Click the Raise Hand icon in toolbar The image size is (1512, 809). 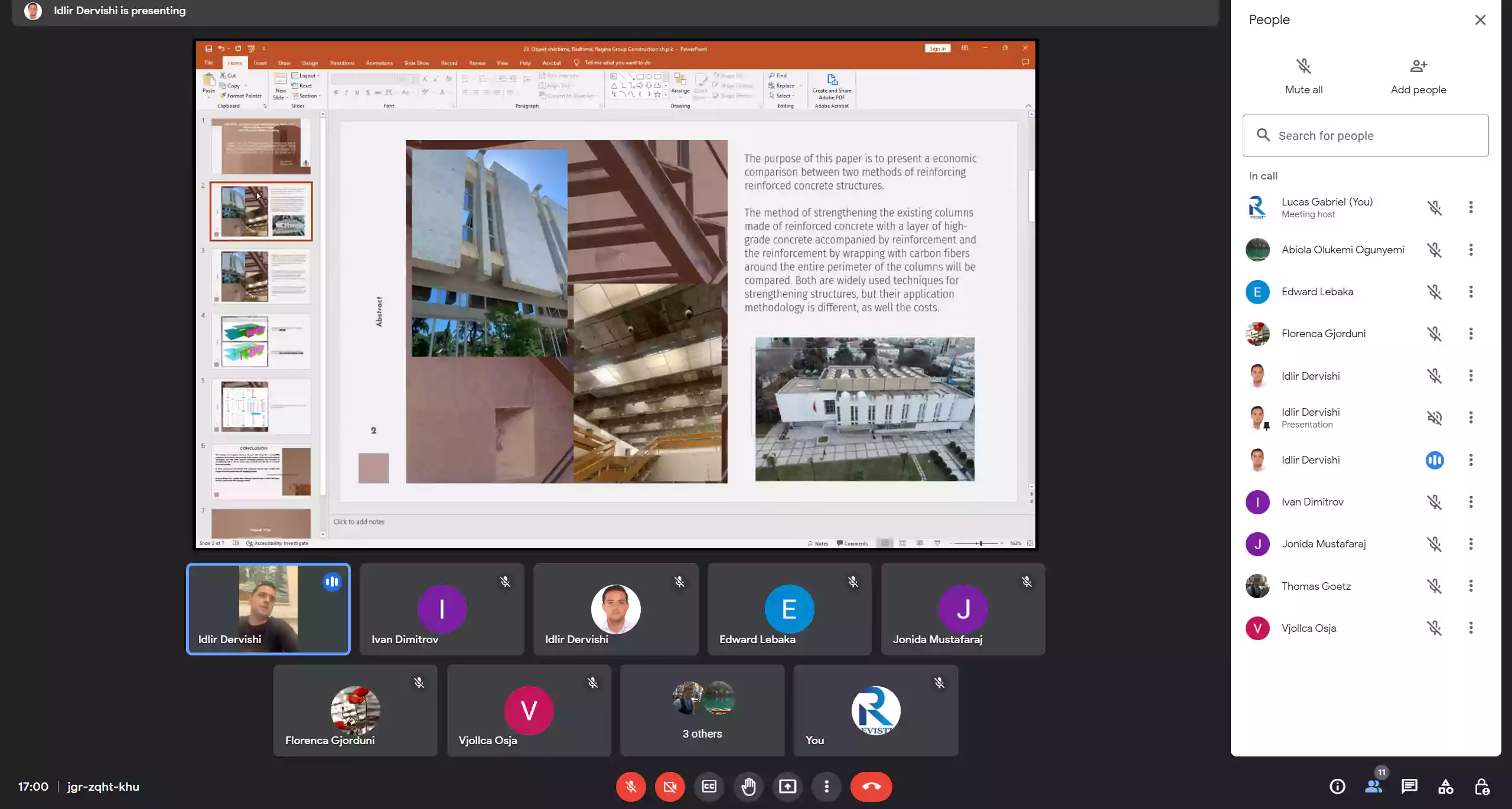[748, 786]
